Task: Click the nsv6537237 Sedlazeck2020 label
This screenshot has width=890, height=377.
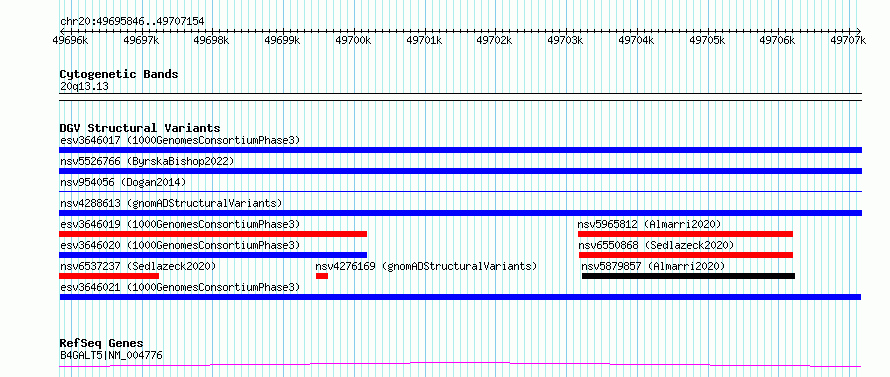Action: click(x=138, y=266)
